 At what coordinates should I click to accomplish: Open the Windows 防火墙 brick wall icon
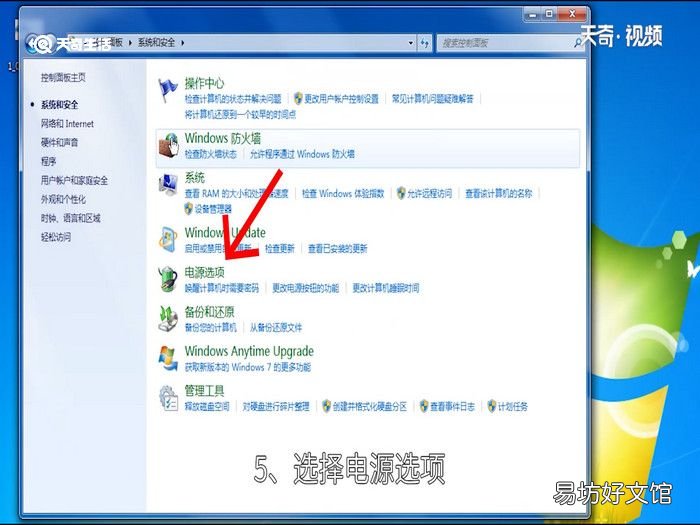169,145
